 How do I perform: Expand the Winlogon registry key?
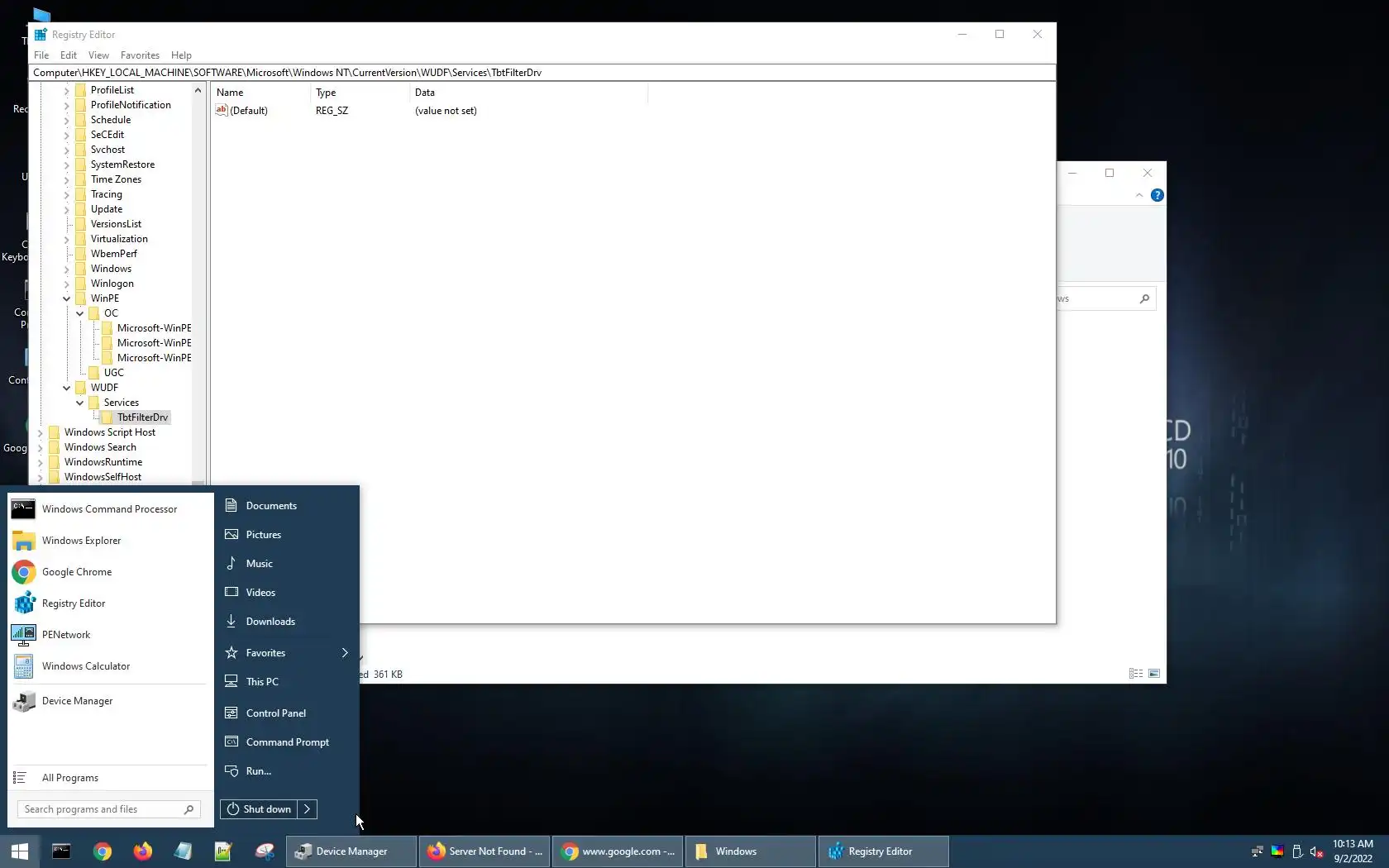(67, 284)
